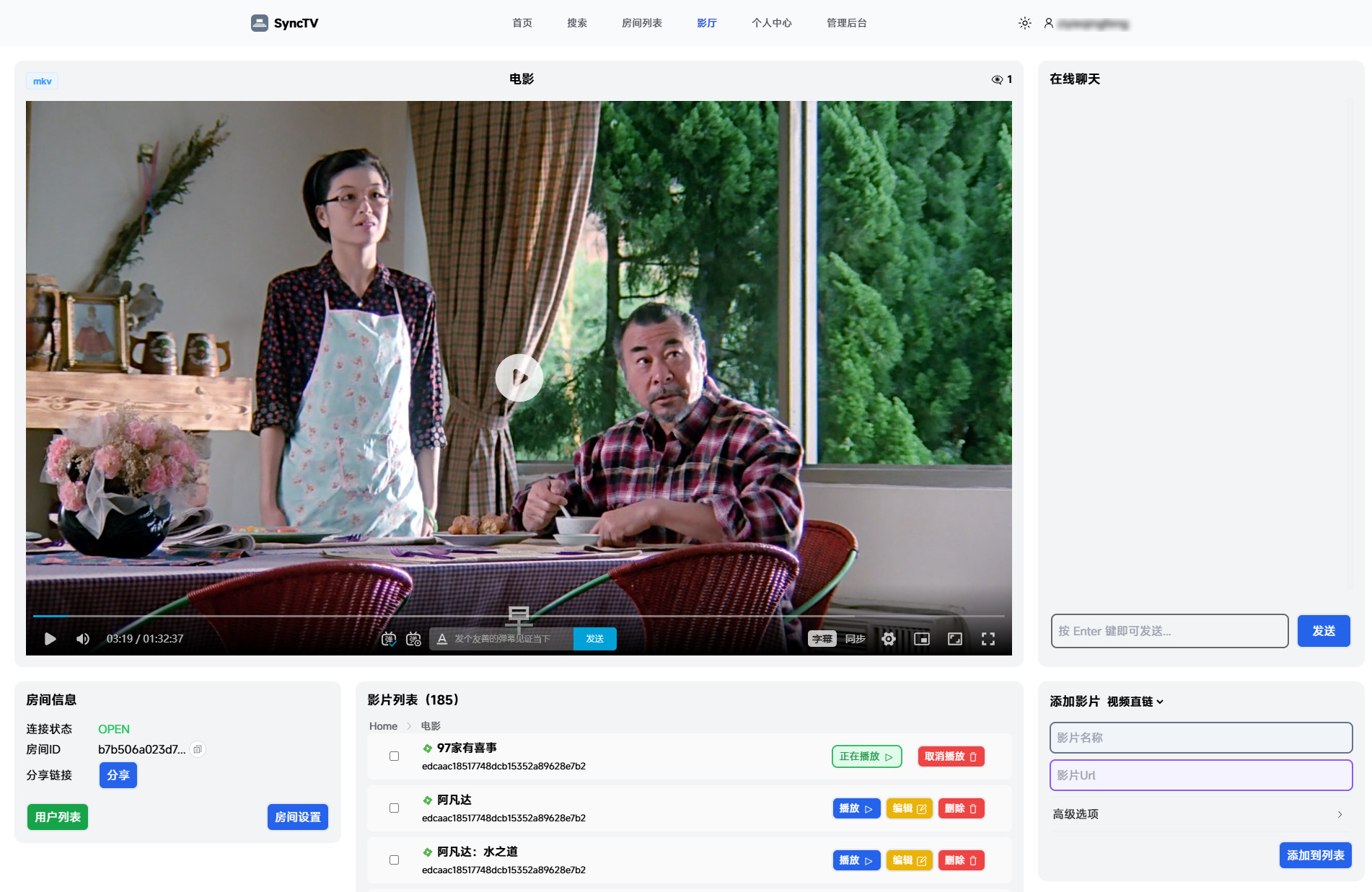The width and height of the screenshot is (1372, 892).
Task: Toggle web fullscreen mode
Action: [x=955, y=639]
